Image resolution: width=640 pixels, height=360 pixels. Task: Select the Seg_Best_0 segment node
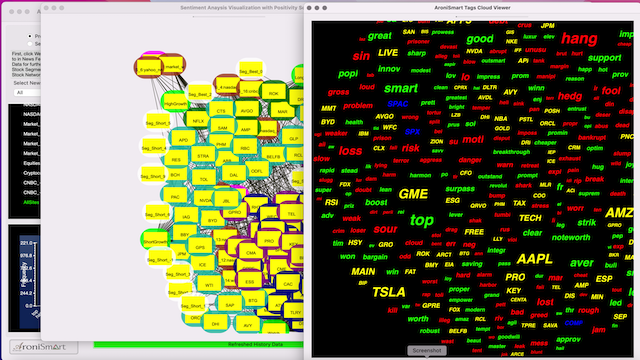click(251, 71)
